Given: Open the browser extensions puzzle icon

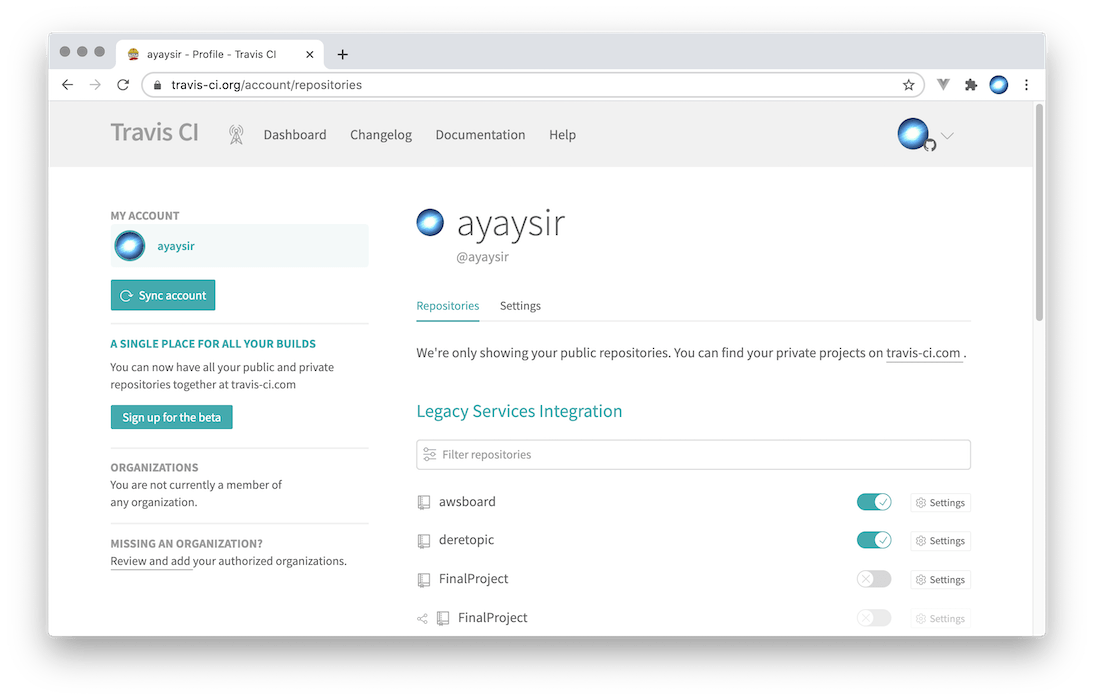Looking at the screenshot, I should coord(970,85).
